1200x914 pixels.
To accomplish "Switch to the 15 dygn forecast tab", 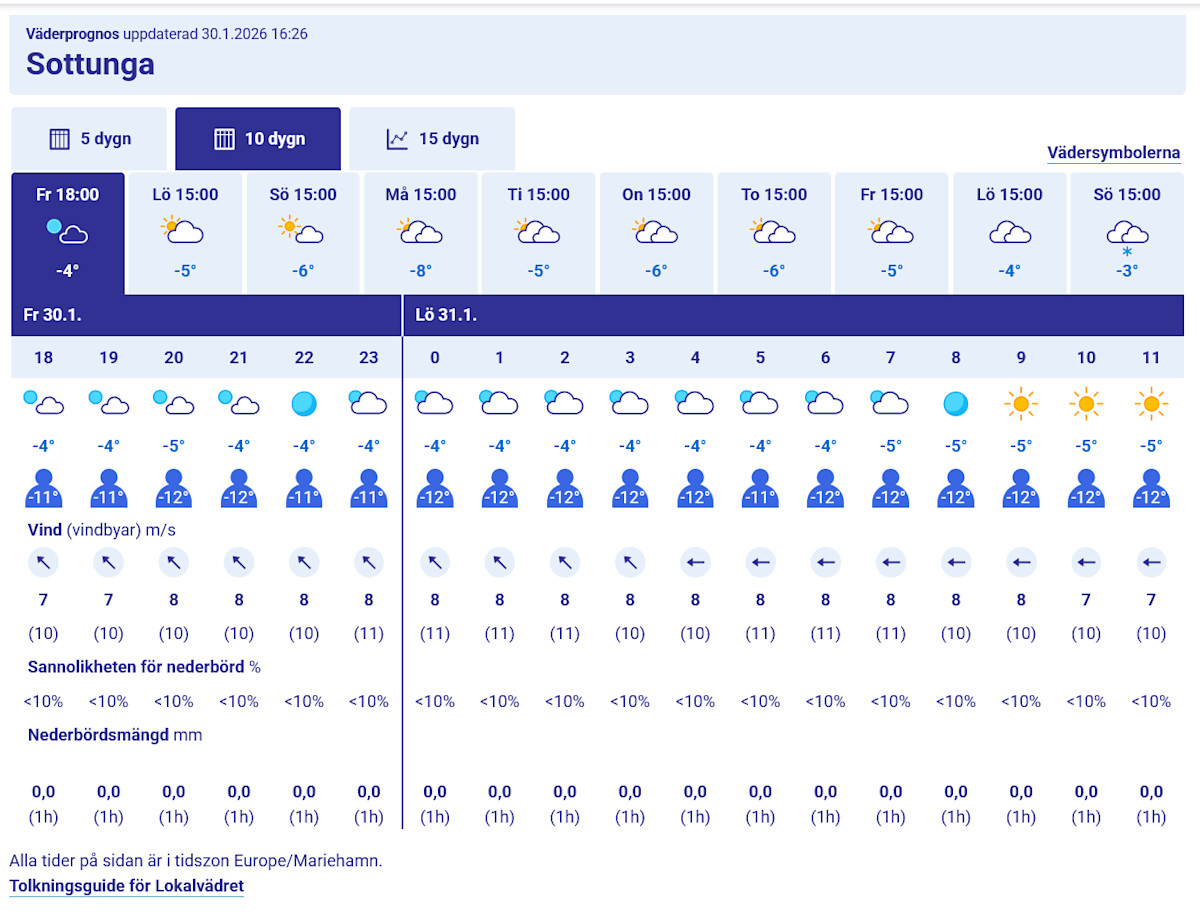I will (x=432, y=139).
